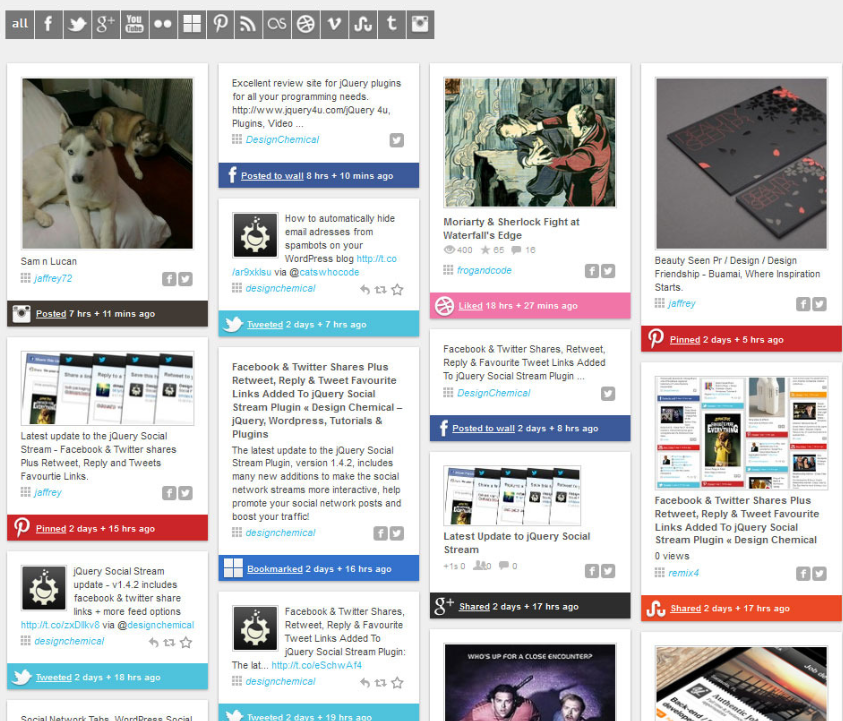Filter the stream by Dribbble in top bar
Image resolution: width=843 pixels, height=721 pixels.
pyautogui.click(x=306, y=24)
